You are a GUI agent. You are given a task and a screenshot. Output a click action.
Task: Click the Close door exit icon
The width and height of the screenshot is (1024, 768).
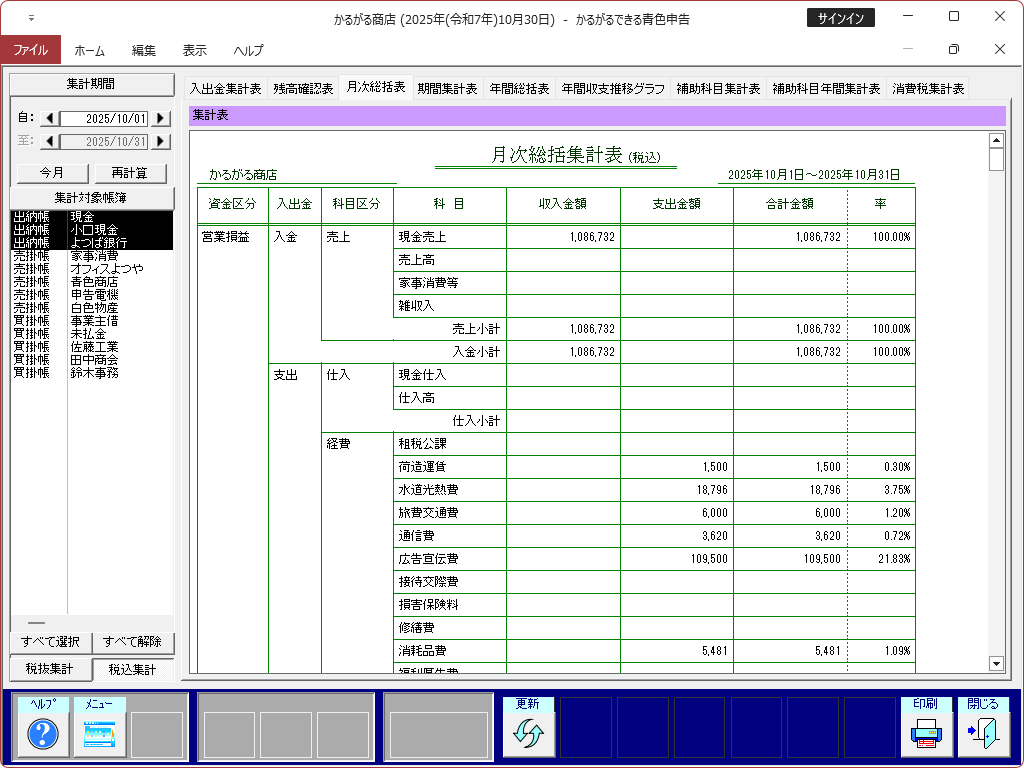[983, 735]
